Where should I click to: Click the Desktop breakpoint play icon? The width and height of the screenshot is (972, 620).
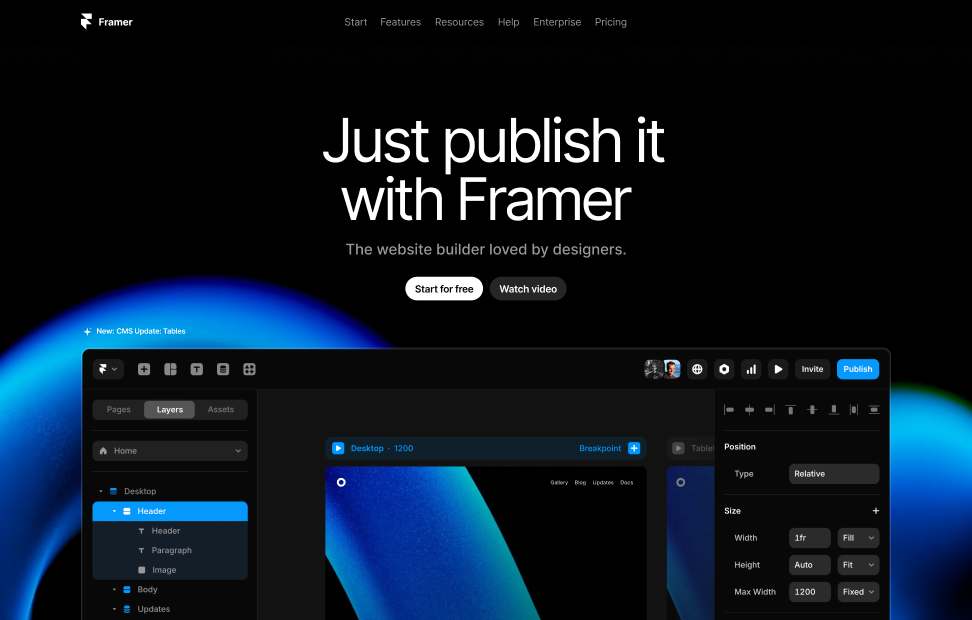pos(338,448)
